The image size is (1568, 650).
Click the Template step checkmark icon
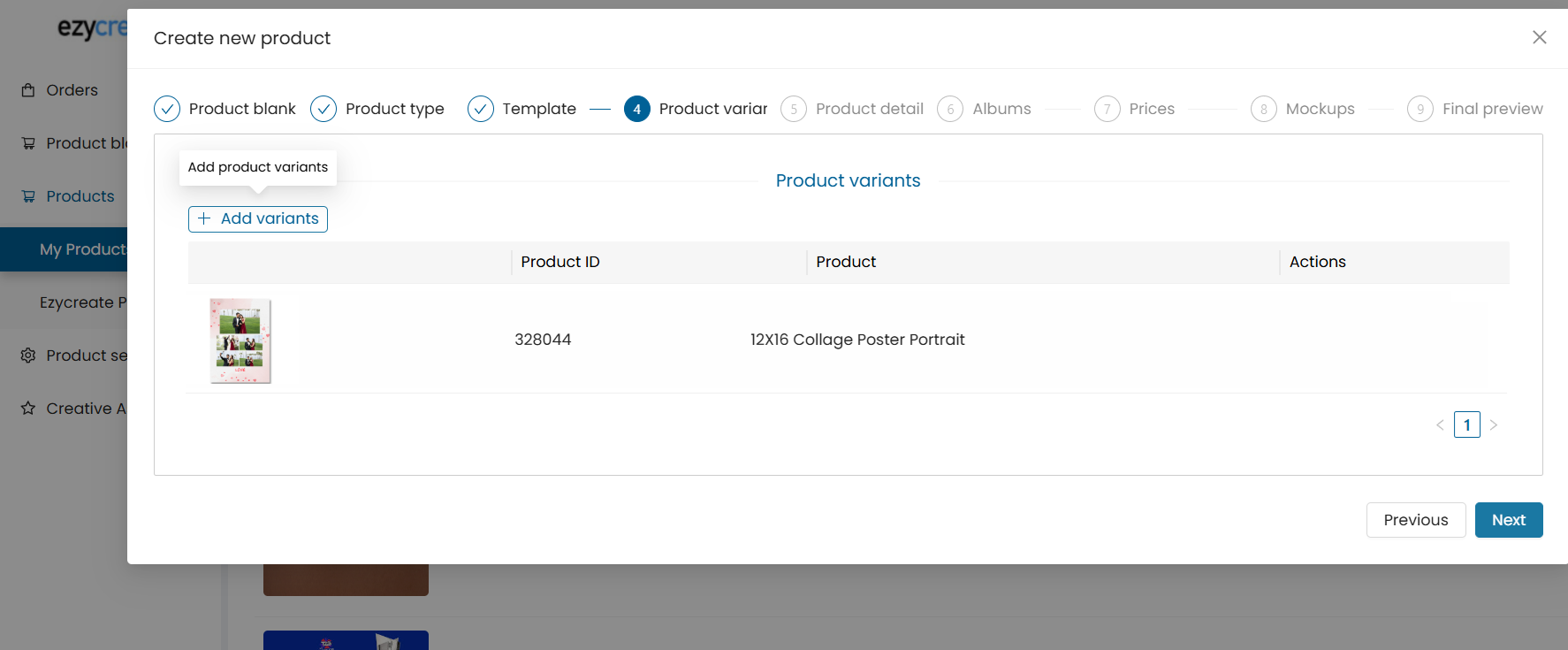pos(481,109)
